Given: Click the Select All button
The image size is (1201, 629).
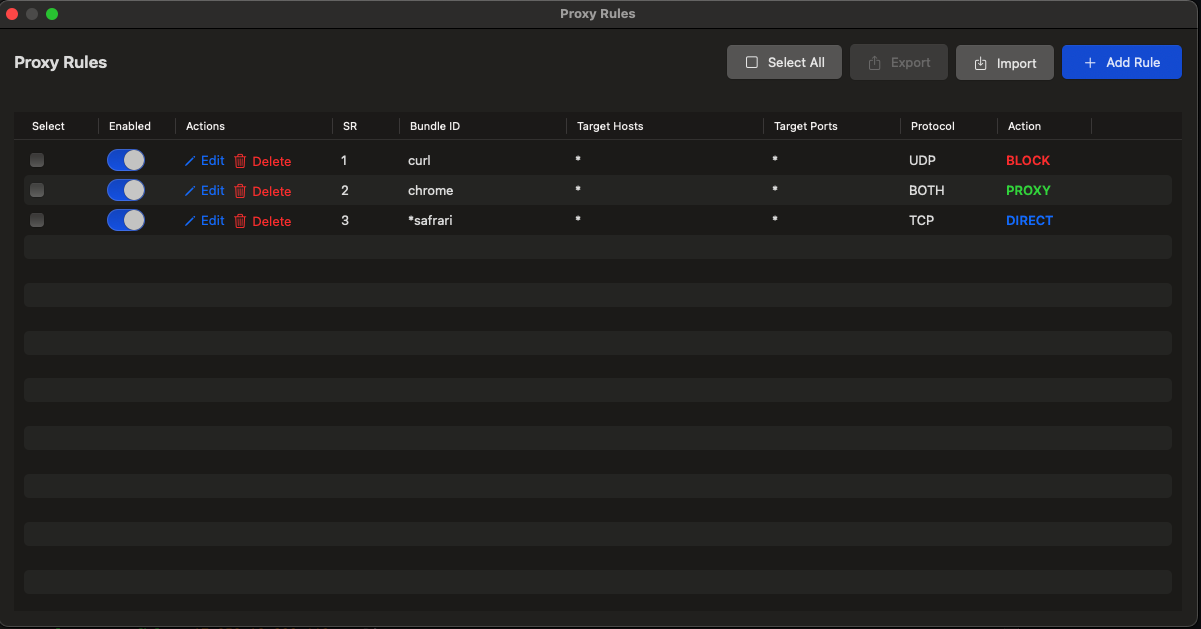Looking at the screenshot, I should click(x=784, y=62).
